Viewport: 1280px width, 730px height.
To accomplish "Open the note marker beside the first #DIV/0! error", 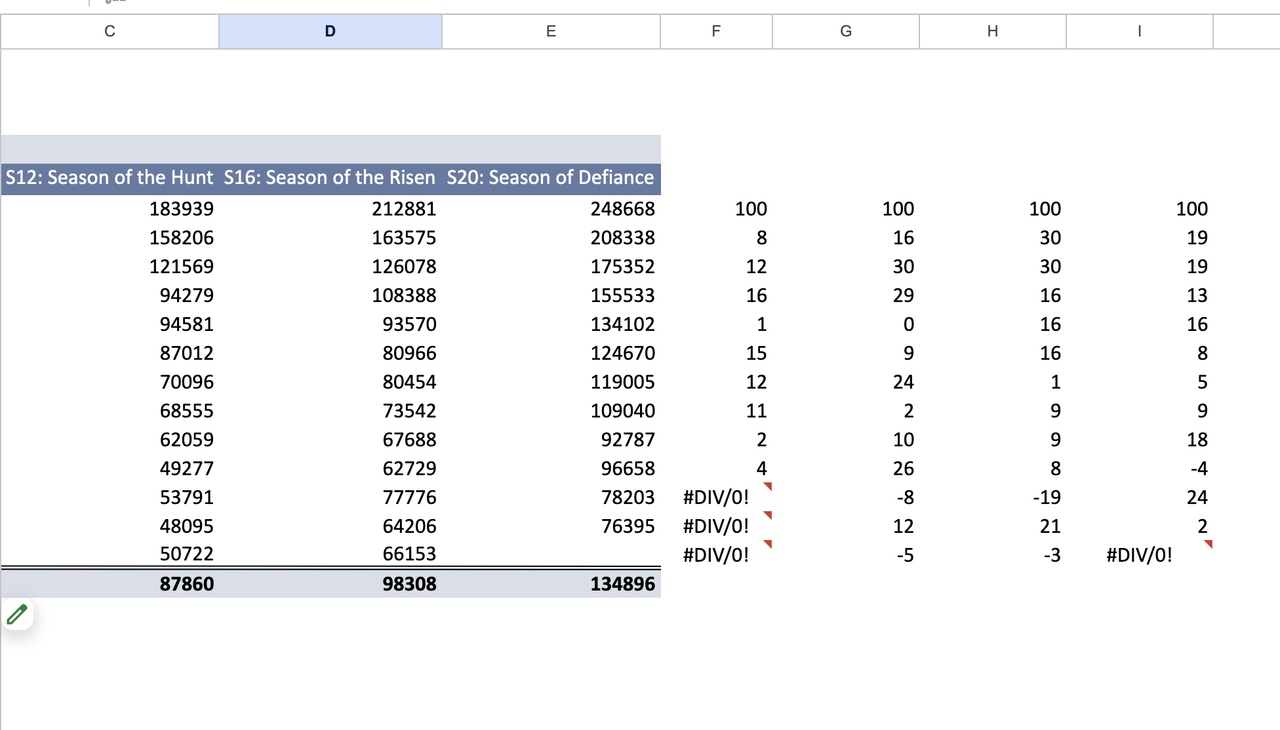I will [x=767, y=487].
